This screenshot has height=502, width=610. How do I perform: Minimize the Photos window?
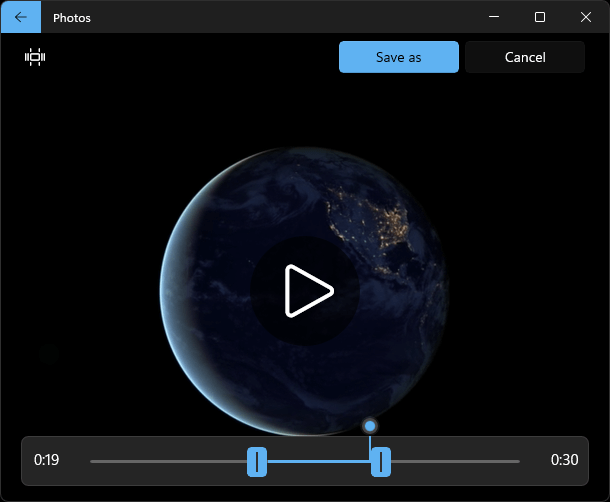click(494, 17)
